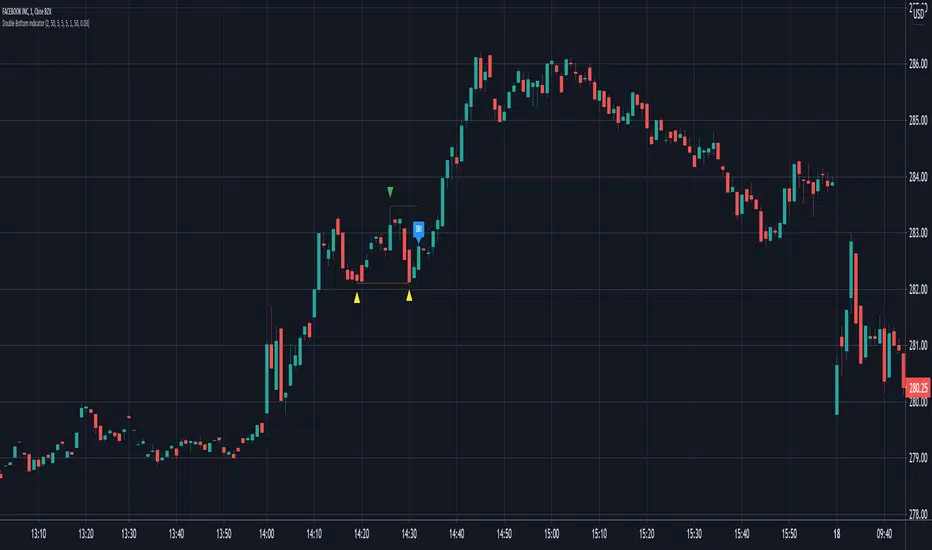Click the 14:30 time axis label
This screenshot has height=550, width=932.
410,534
